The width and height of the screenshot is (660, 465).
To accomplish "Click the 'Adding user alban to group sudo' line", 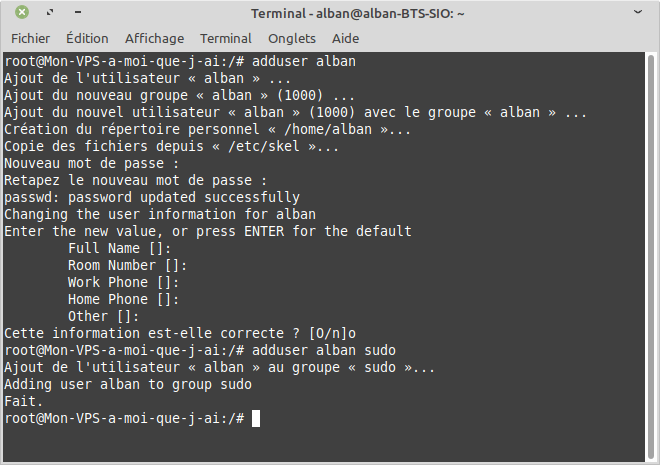I will tap(128, 385).
